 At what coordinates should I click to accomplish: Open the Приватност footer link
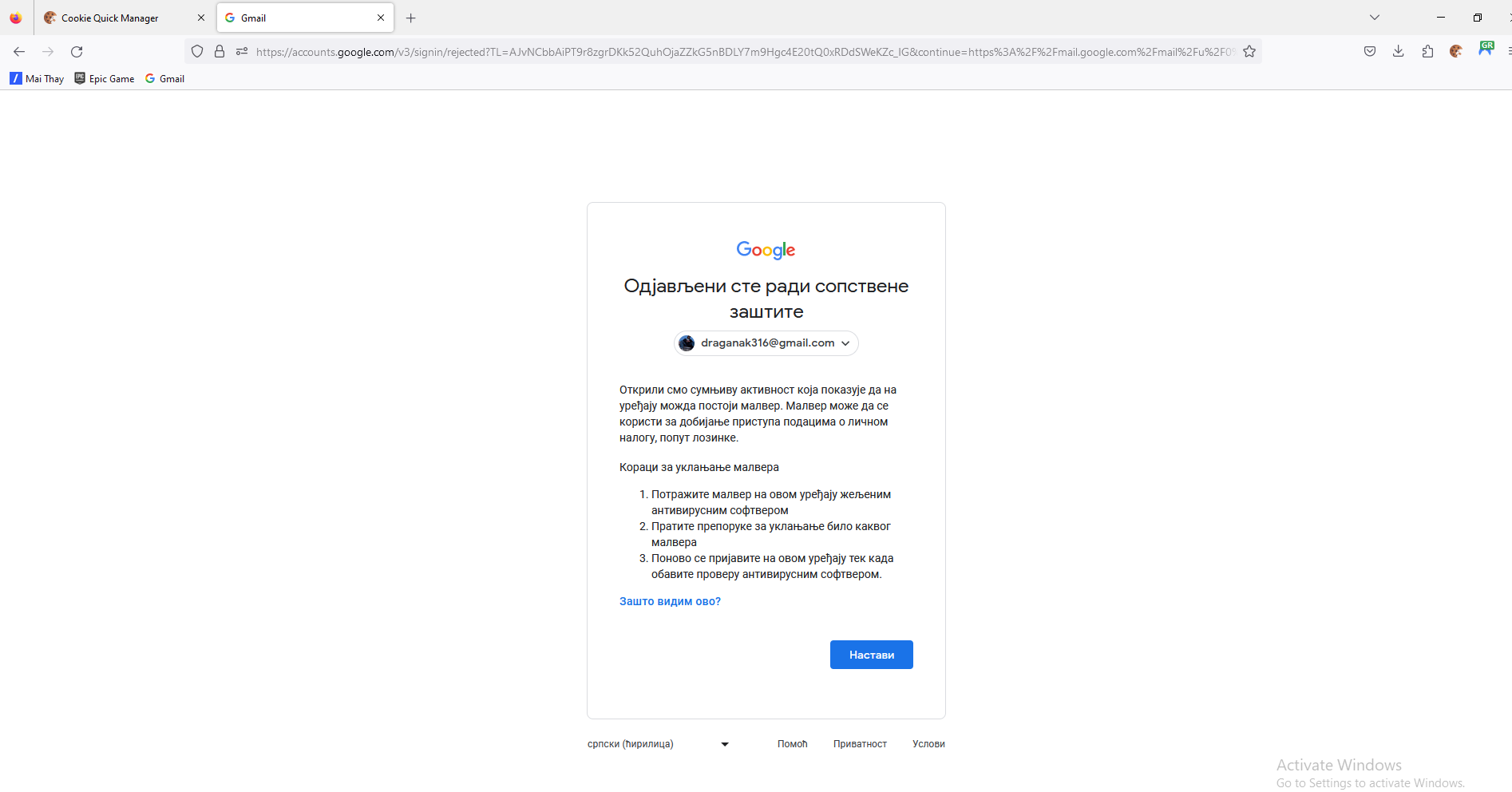coord(860,744)
